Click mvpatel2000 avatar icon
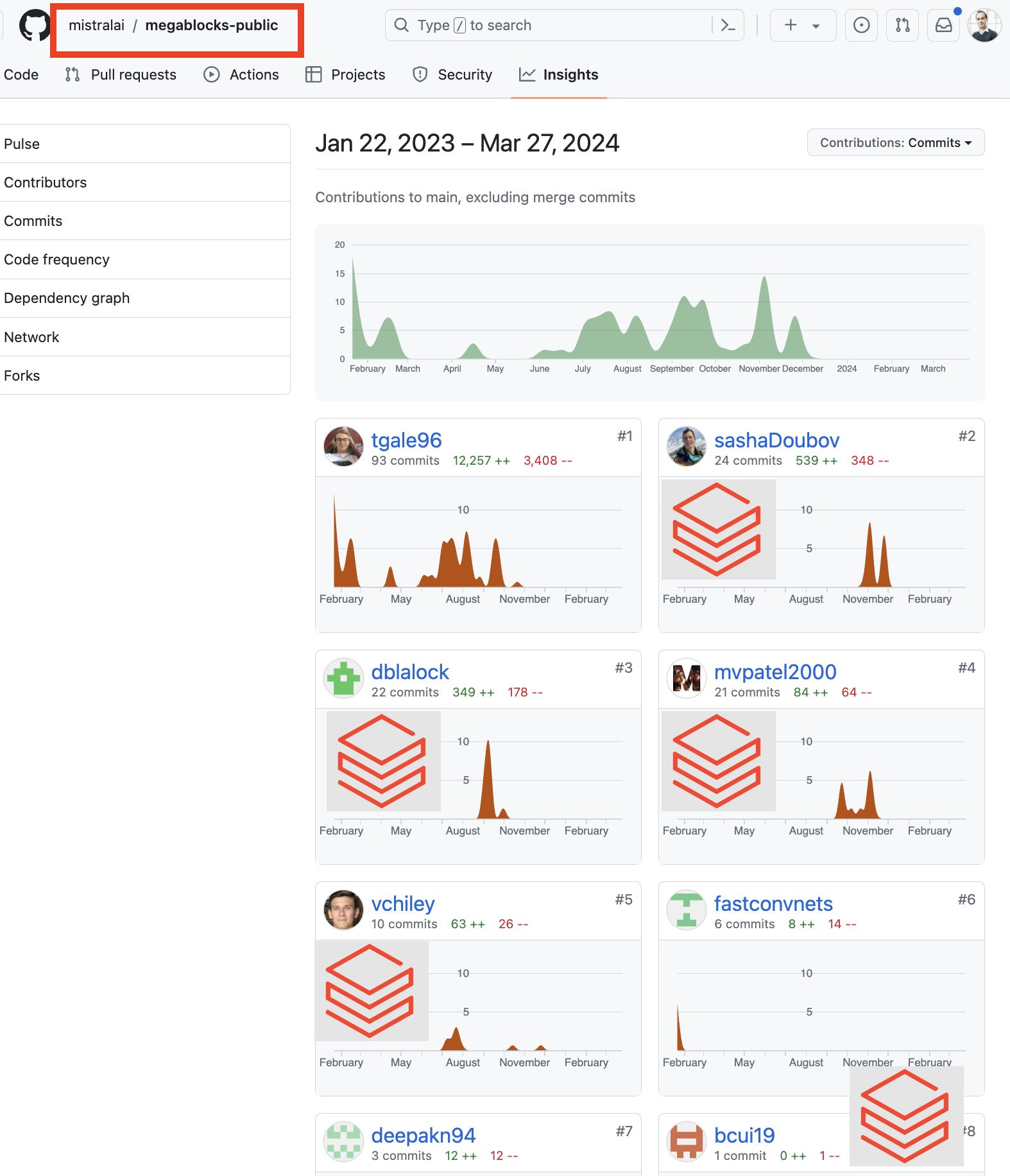Image resolution: width=1010 pixels, height=1176 pixels. [x=687, y=678]
